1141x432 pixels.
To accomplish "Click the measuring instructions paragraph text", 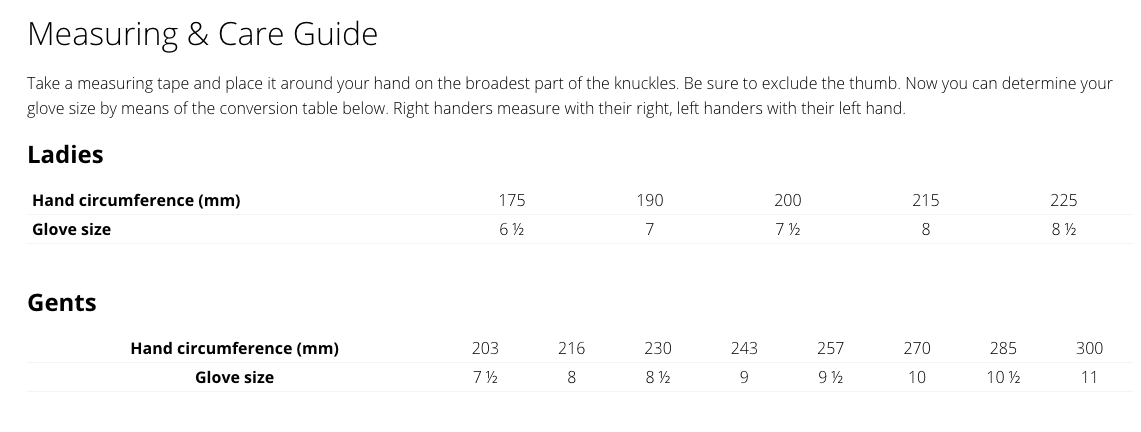I will (x=568, y=96).
